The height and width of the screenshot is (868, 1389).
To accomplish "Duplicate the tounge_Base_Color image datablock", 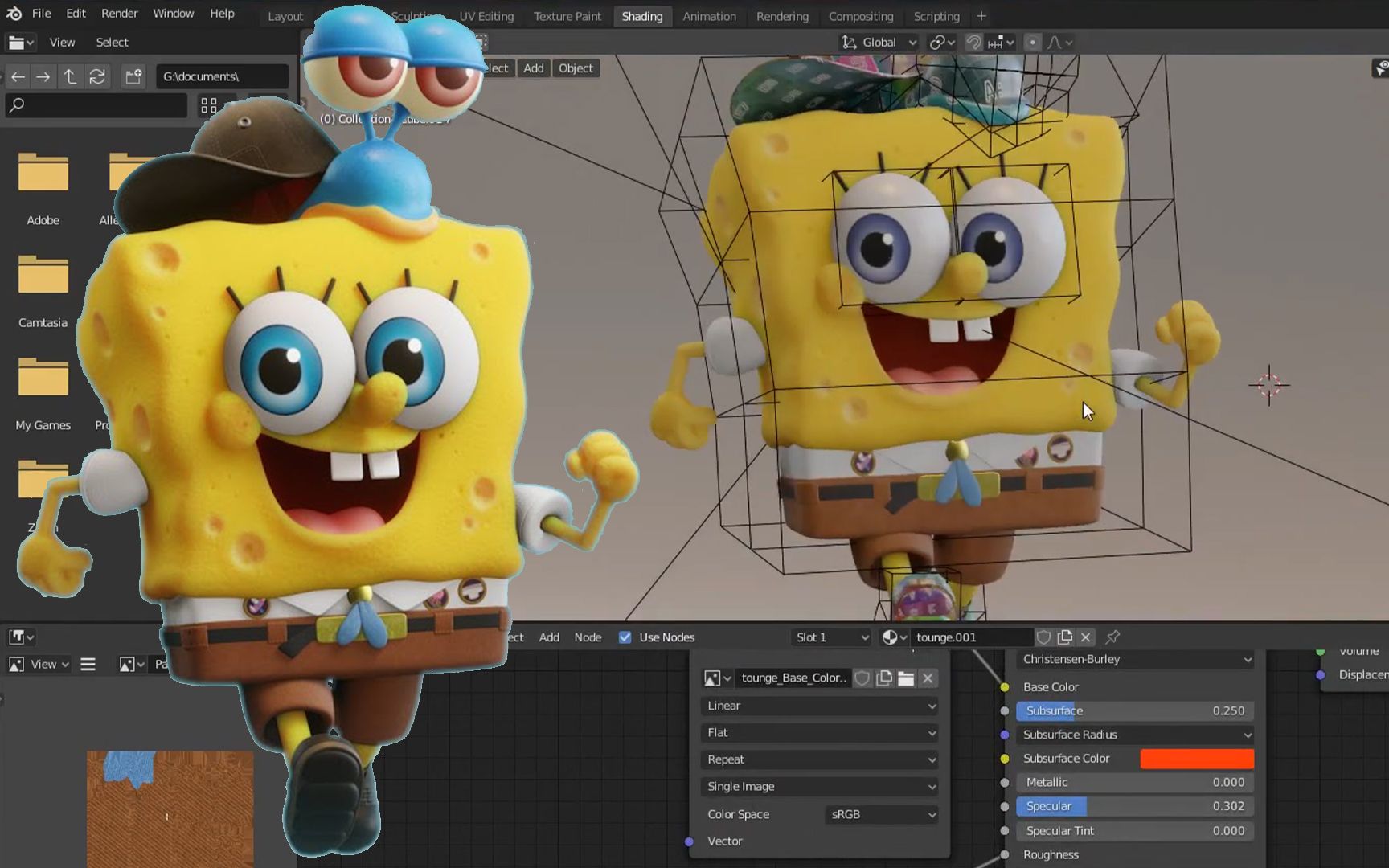I will click(x=884, y=678).
